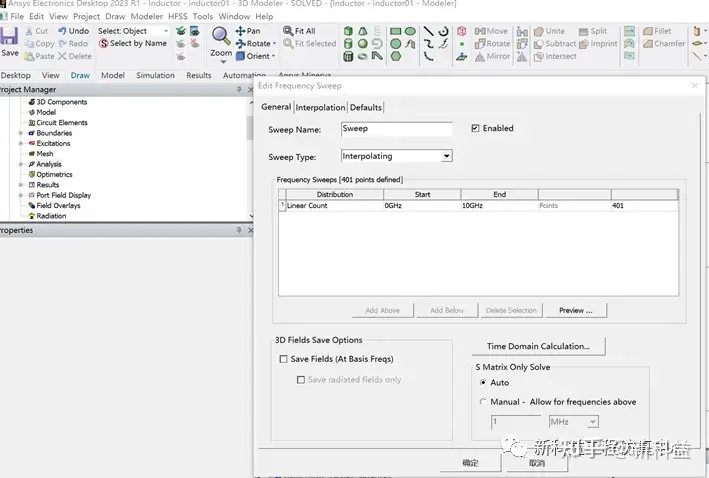Click the Imprint icon
This screenshot has height=478, width=709.
coord(584,44)
